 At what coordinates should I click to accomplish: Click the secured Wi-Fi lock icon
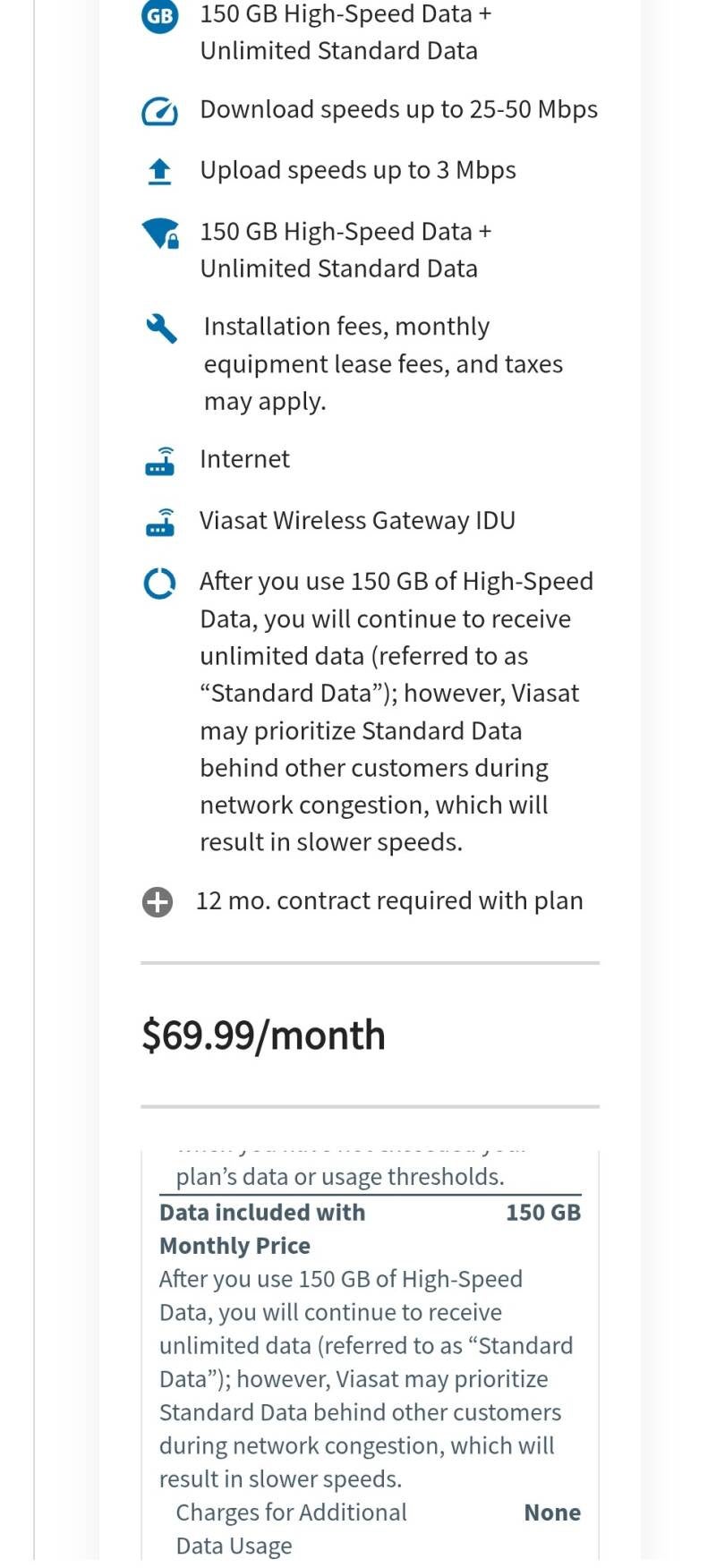pyautogui.click(x=160, y=234)
